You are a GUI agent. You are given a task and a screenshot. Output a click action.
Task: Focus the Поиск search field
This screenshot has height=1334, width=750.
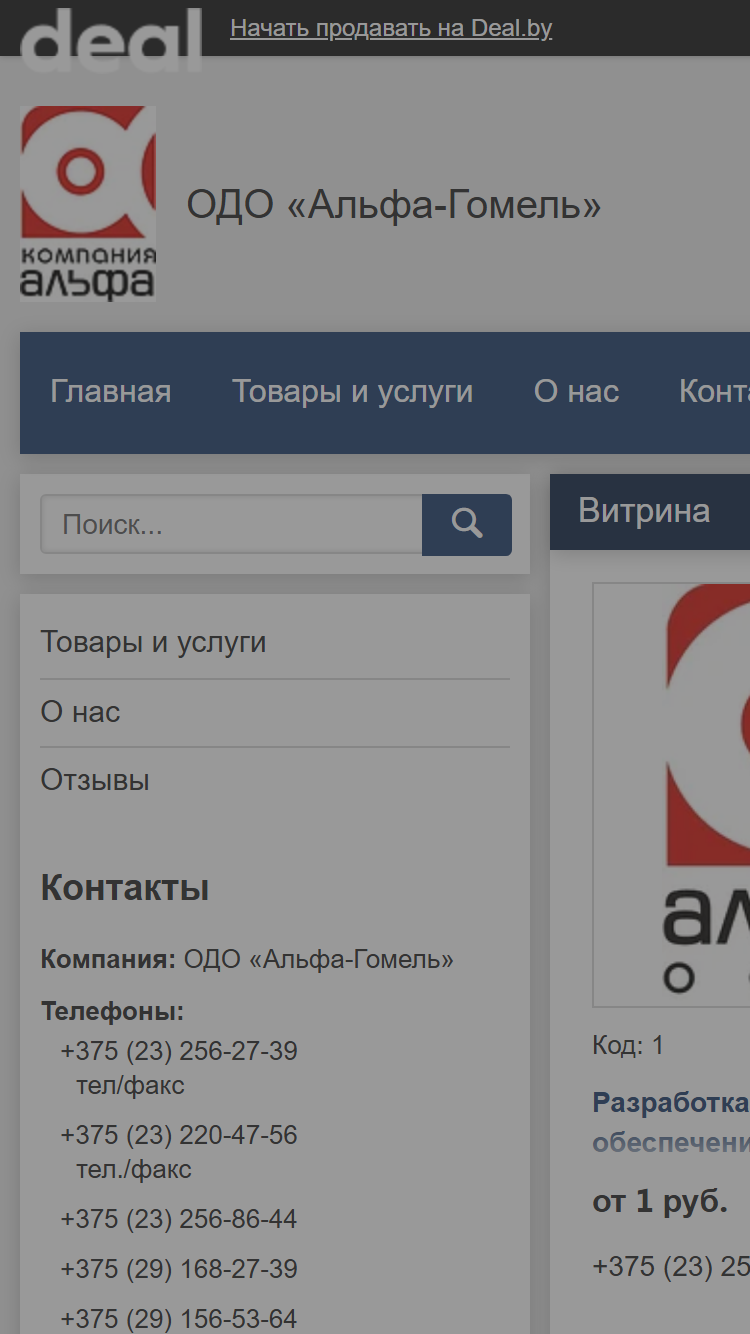coord(231,524)
